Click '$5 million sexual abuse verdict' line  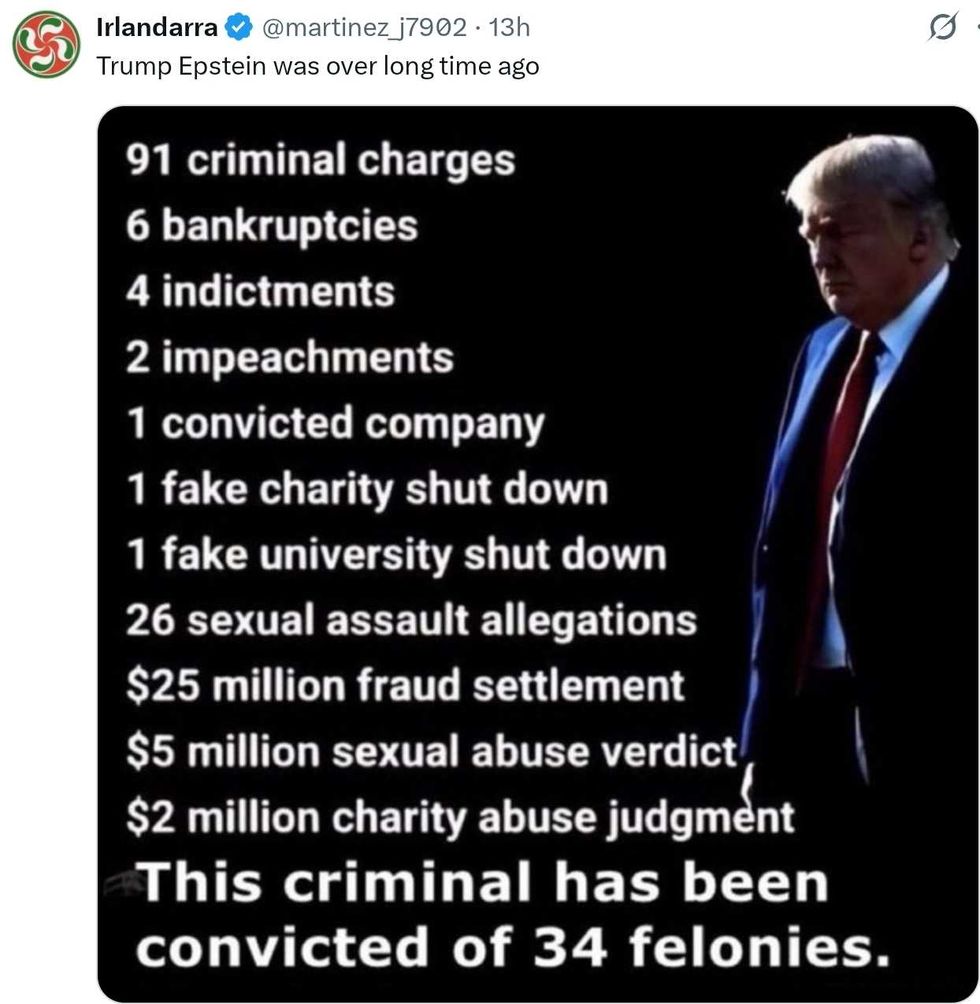432,752
